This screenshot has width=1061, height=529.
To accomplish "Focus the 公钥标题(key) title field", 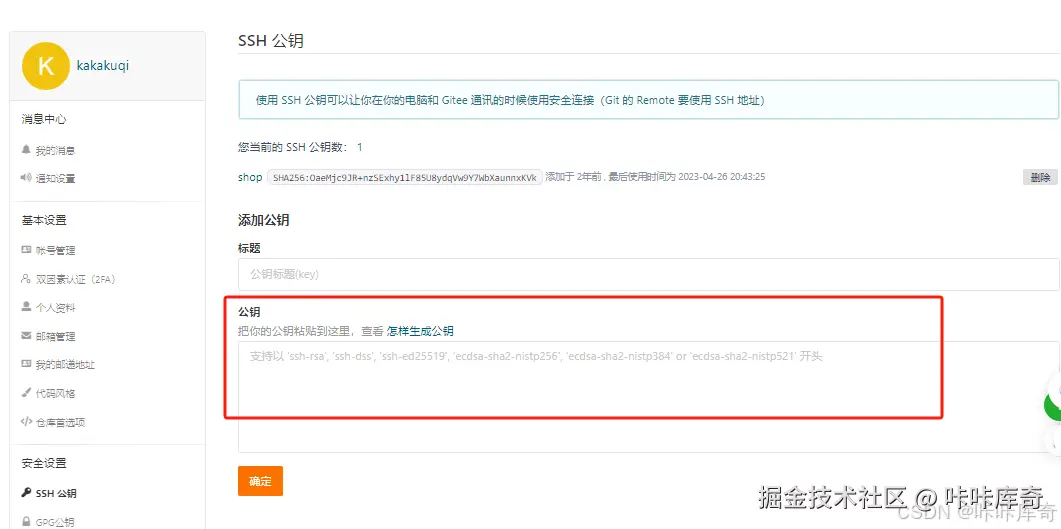I will (648, 275).
